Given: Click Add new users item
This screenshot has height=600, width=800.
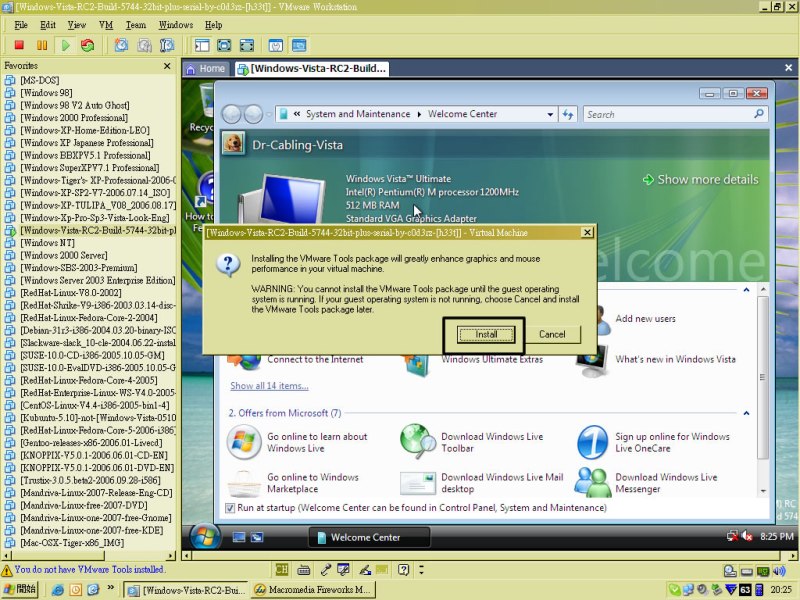Looking at the screenshot, I should click(645, 319).
